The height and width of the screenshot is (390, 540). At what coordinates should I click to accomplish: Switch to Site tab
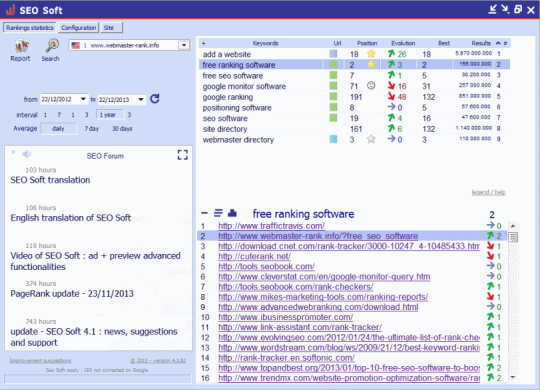112,28
